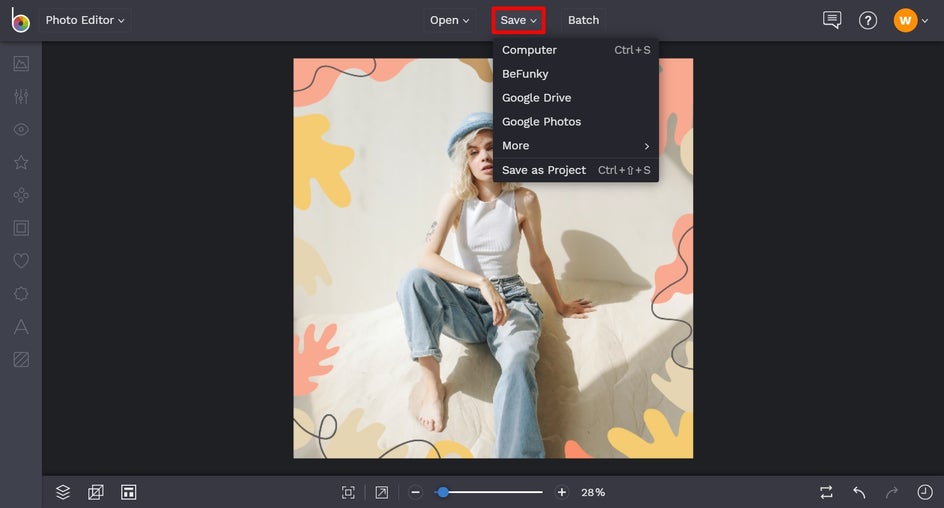
Task: Save to Google Drive
Action: [576, 98]
